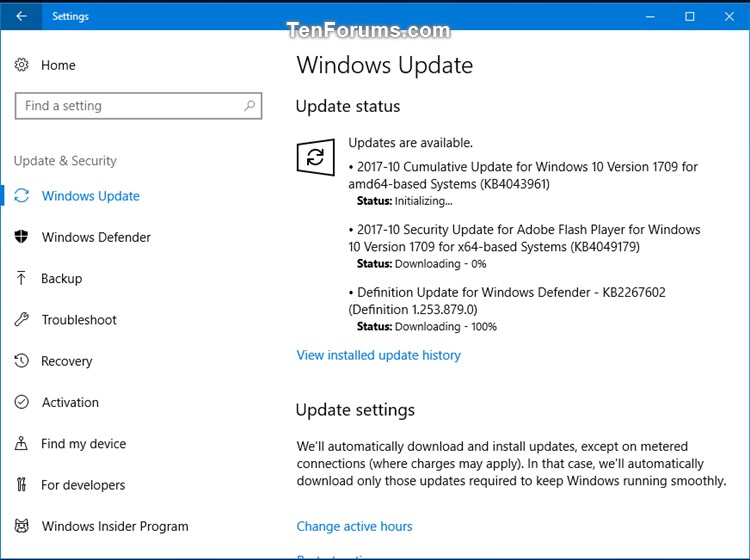The image size is (750, 560).
Task: Minimize the Settings window
Action: click(x=650, y=16)
